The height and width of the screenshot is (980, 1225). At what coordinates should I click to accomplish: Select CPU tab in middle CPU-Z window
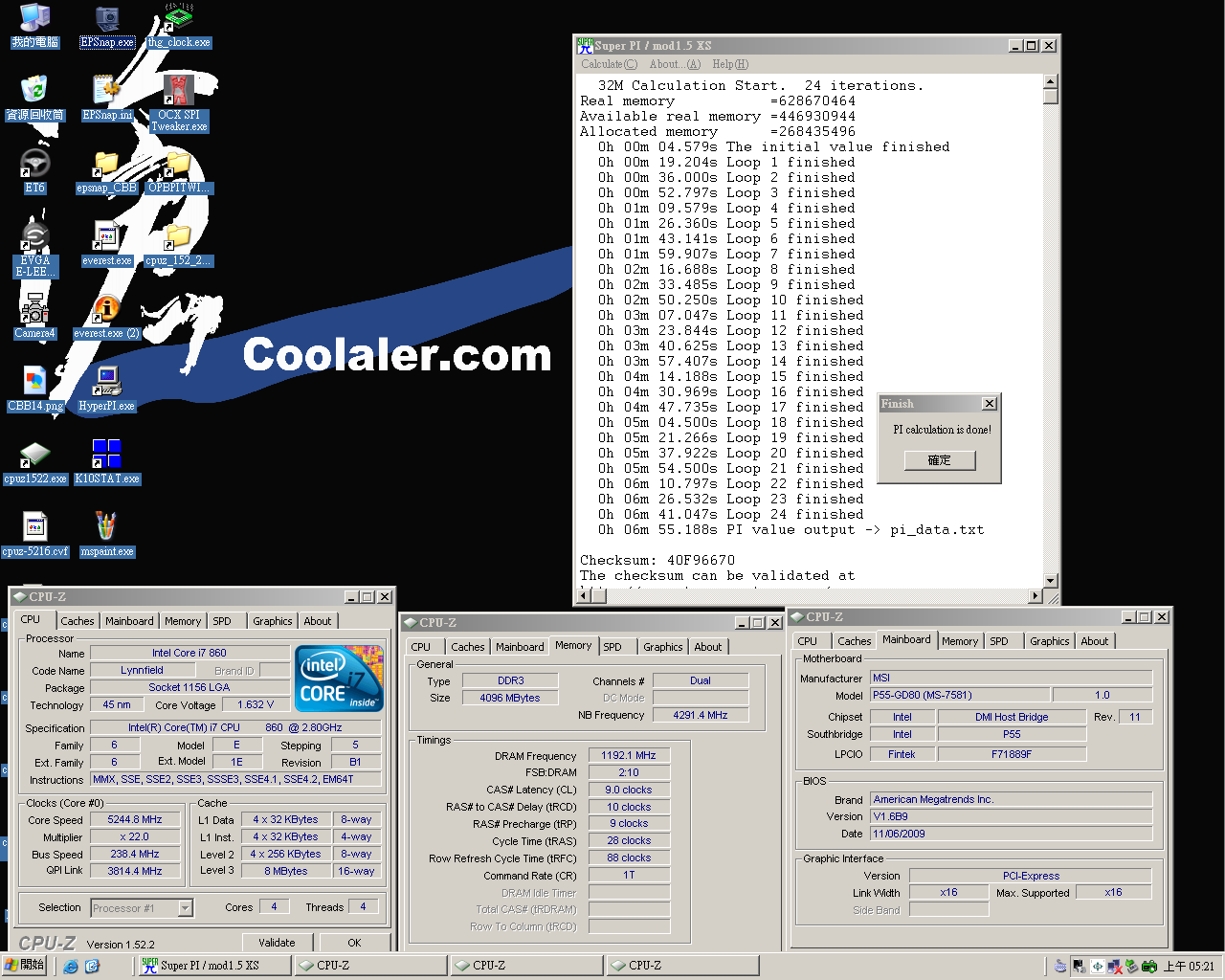421,647
